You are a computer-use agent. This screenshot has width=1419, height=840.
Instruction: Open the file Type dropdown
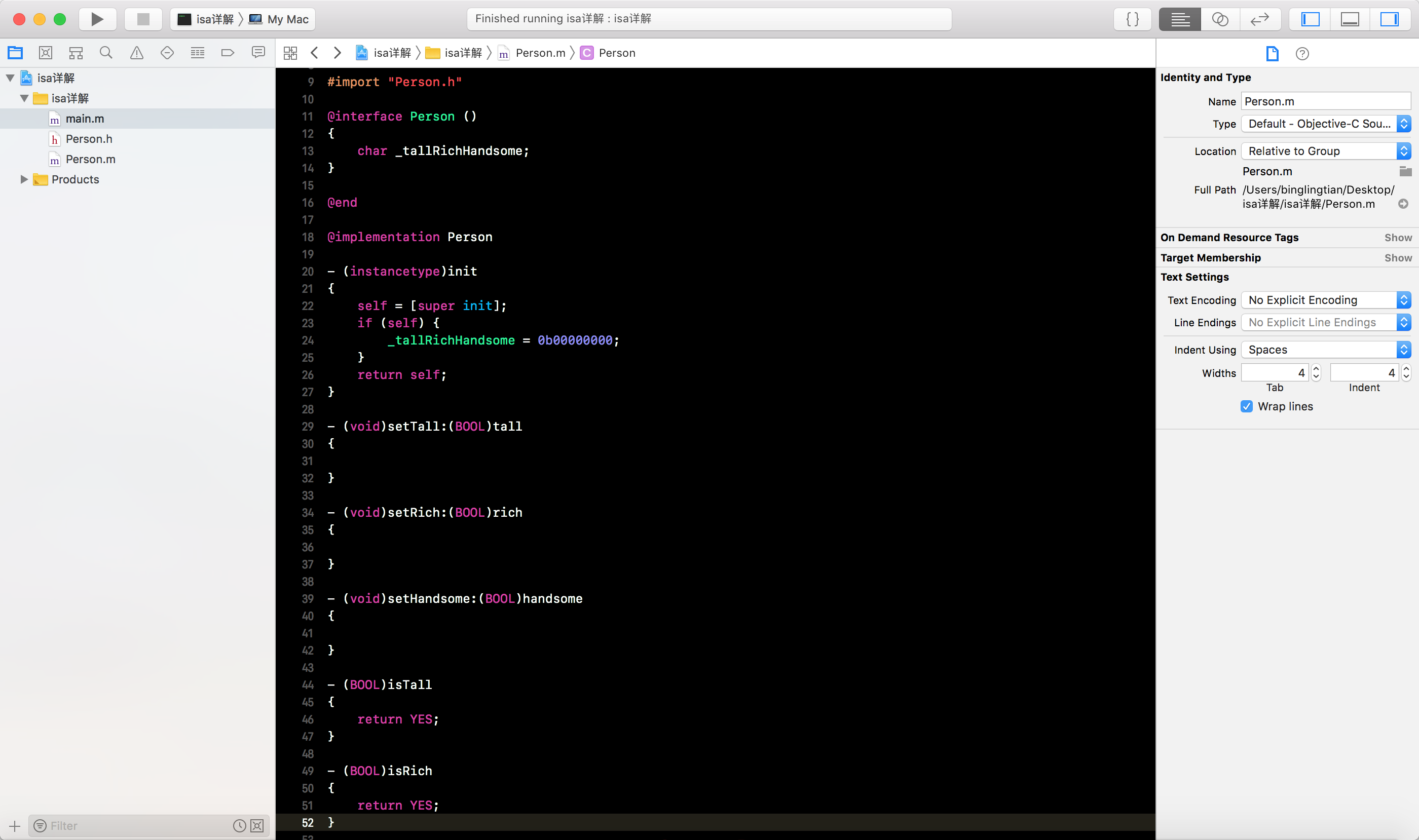[1326, 124]
